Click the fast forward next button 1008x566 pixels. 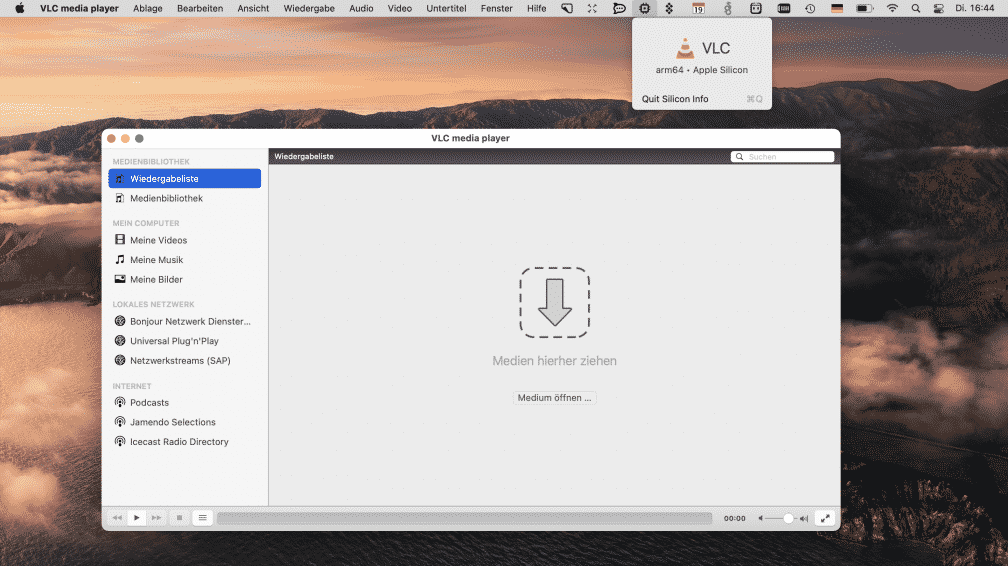click(x=156, y=518)
